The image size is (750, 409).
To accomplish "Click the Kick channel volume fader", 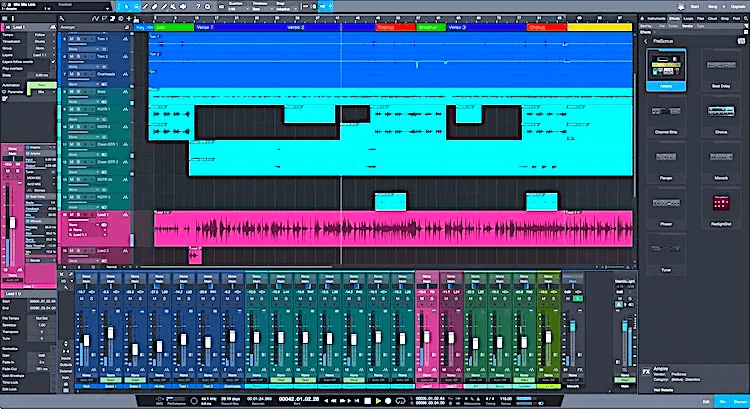I will pos(87,341).
